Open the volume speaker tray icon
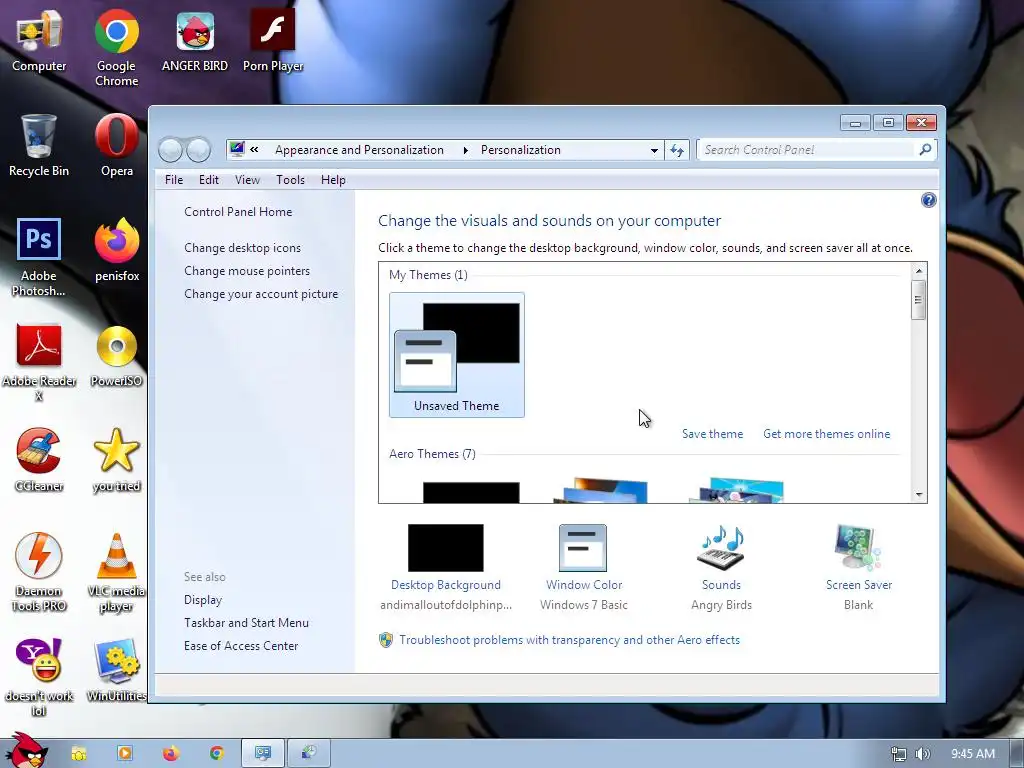 (922, 754)
